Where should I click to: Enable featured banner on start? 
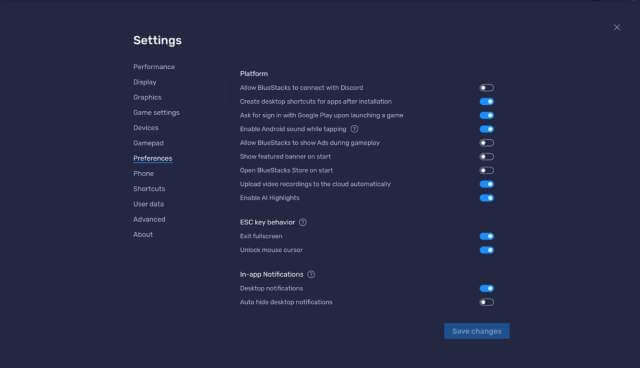tap(487, 157)
